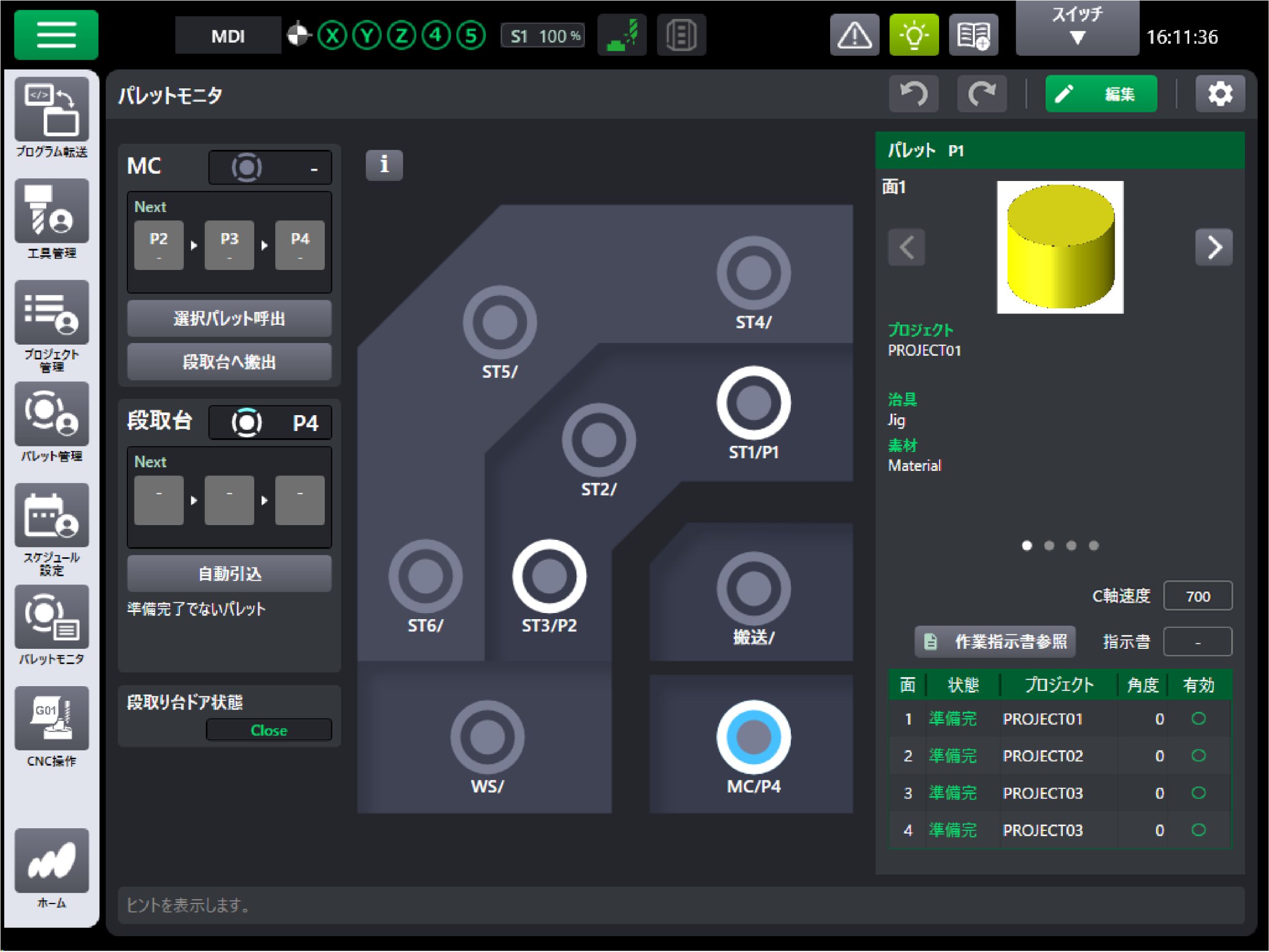This screenshot has height=952, width=1269.
Task: Switch to Pallet Management sidebar item
Action: [52, 414]
